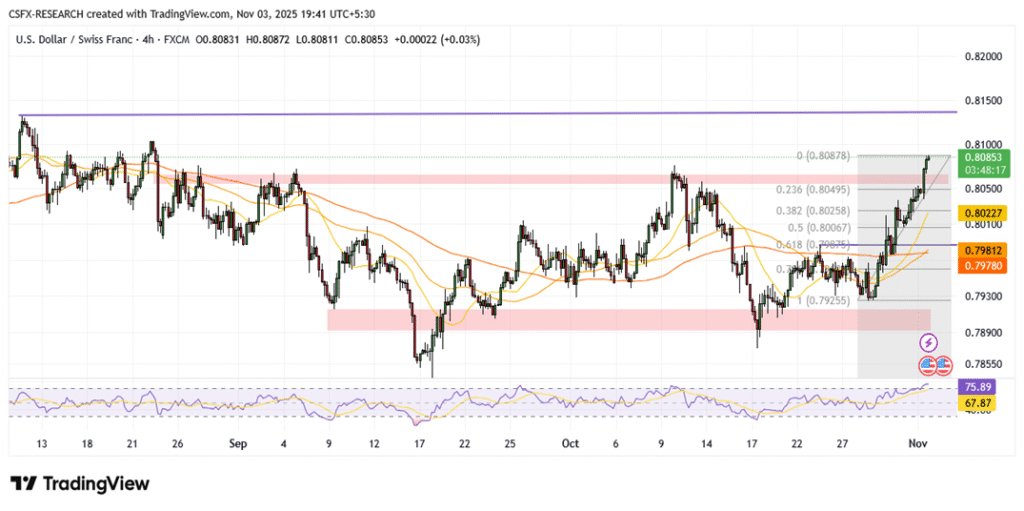This screenshot has width=1024, height=511.
Task: Click the yellow RSI average value 67.87
Action: [x=977, y=402]
